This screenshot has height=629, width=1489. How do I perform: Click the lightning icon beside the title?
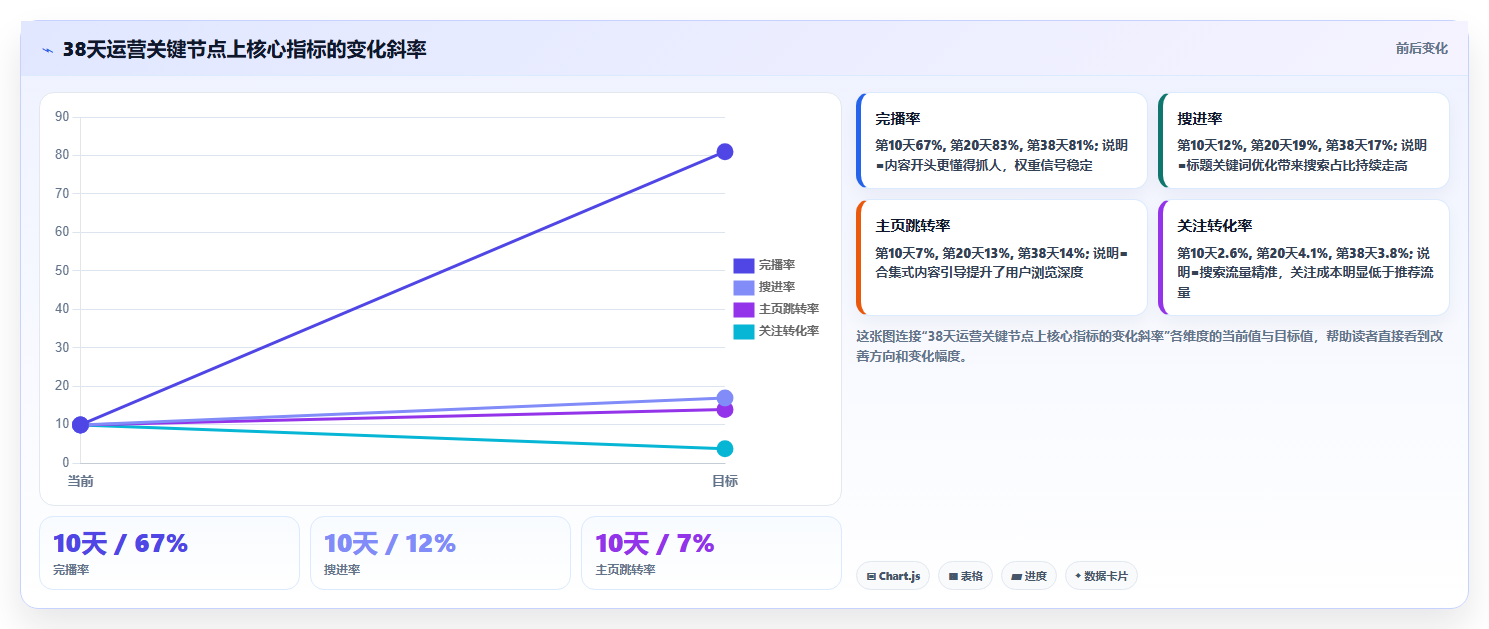47,50
